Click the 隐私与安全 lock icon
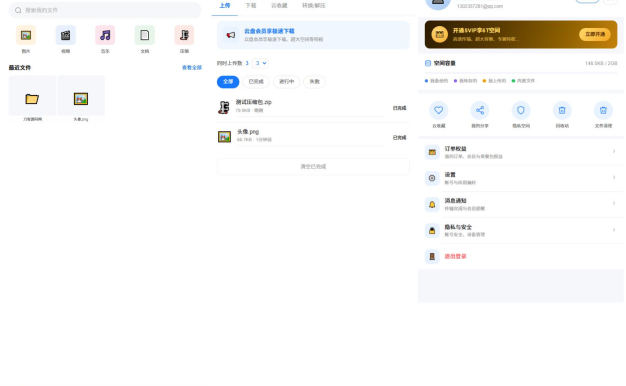 (x=432, y=230)
